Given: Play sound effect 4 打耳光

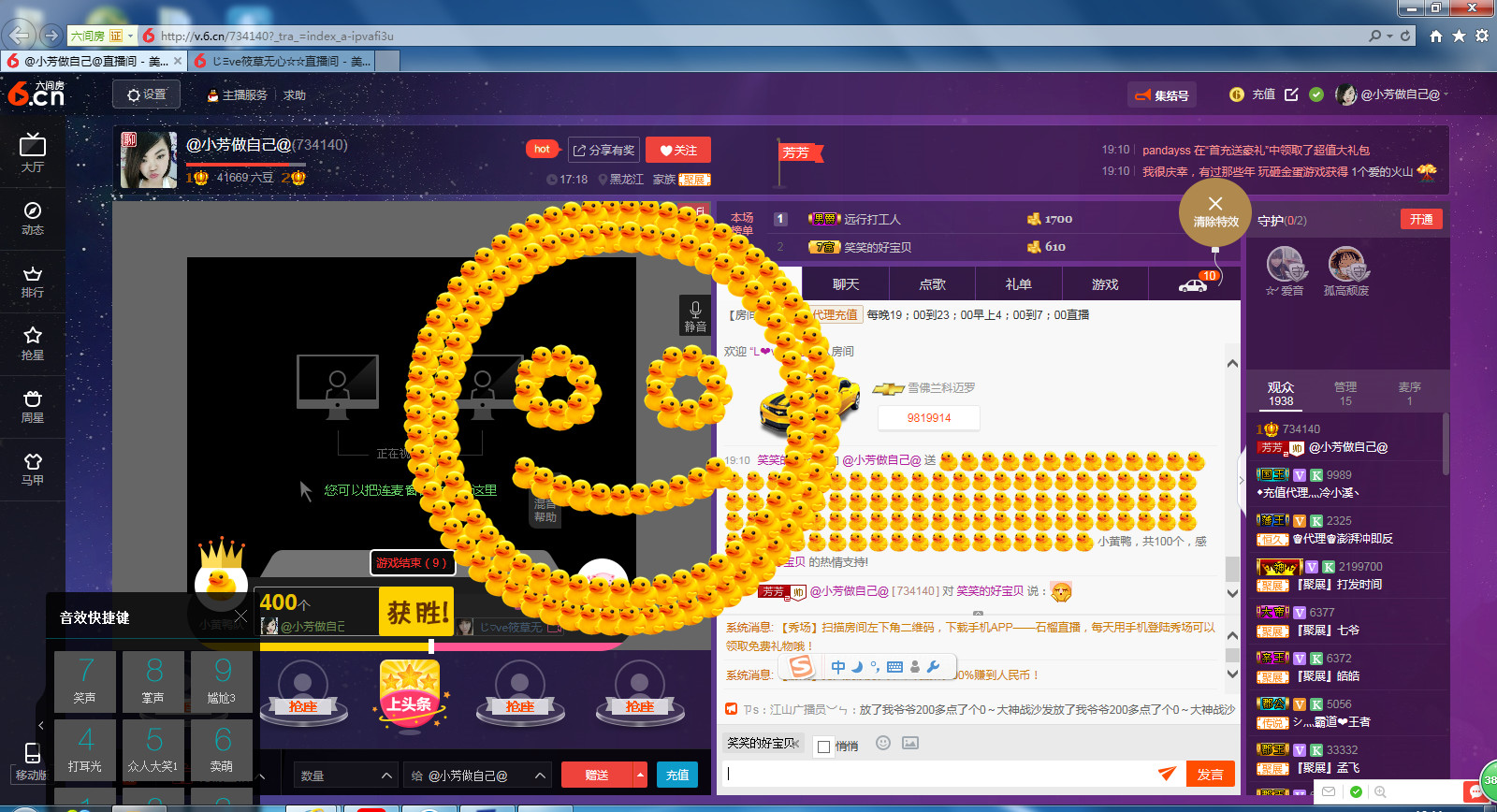Looking at the screenshot, I should pyautogui.click(x=85, y=750).
